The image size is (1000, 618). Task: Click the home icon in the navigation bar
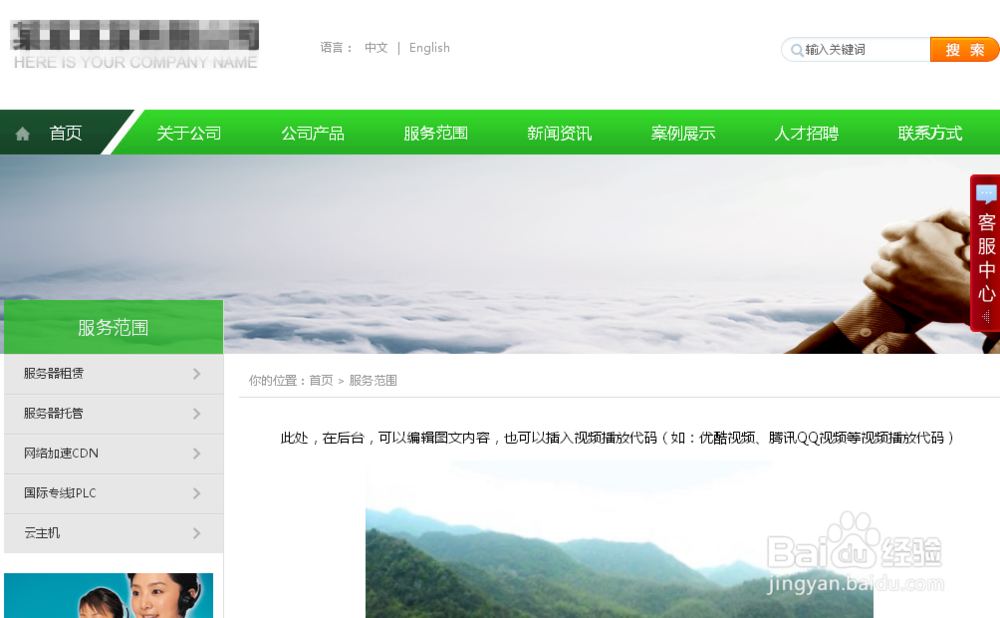(22, 131)
